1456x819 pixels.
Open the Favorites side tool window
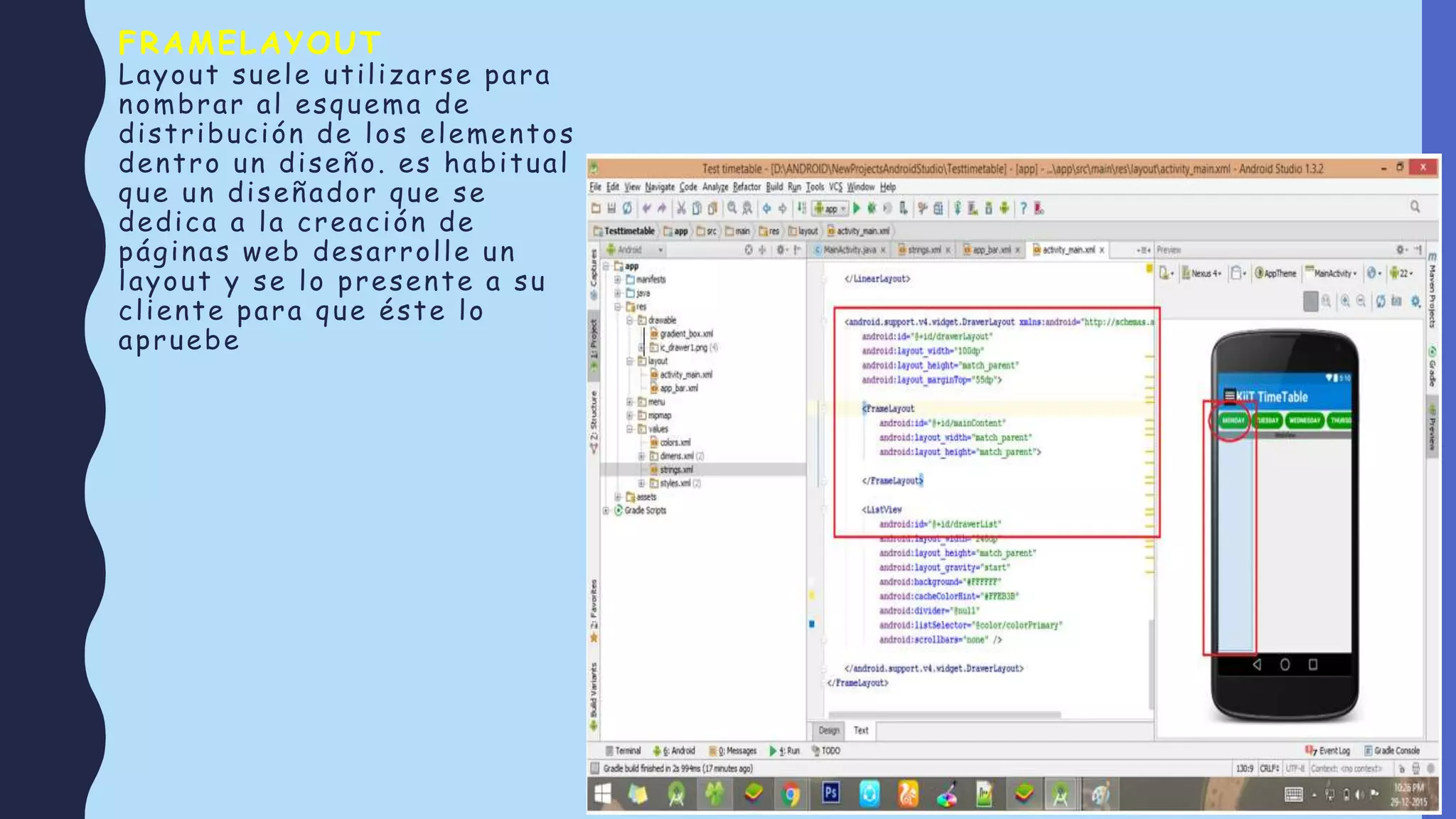point(594,610)
